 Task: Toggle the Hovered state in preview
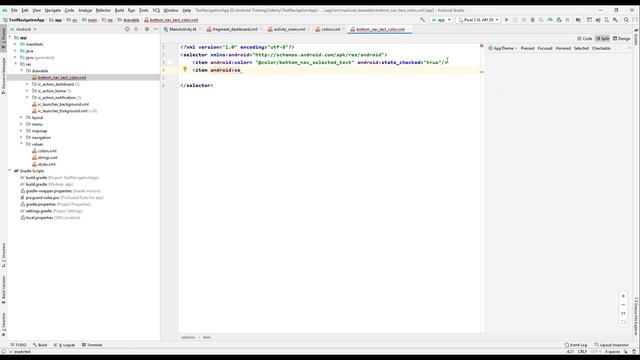tap(563, 48)
